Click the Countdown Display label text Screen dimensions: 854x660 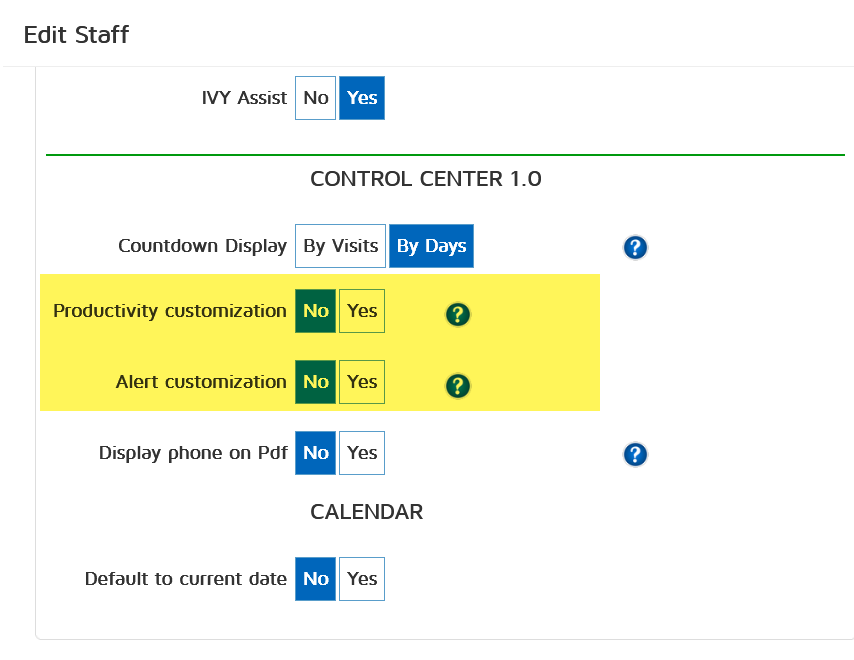(x=202, y=246)
